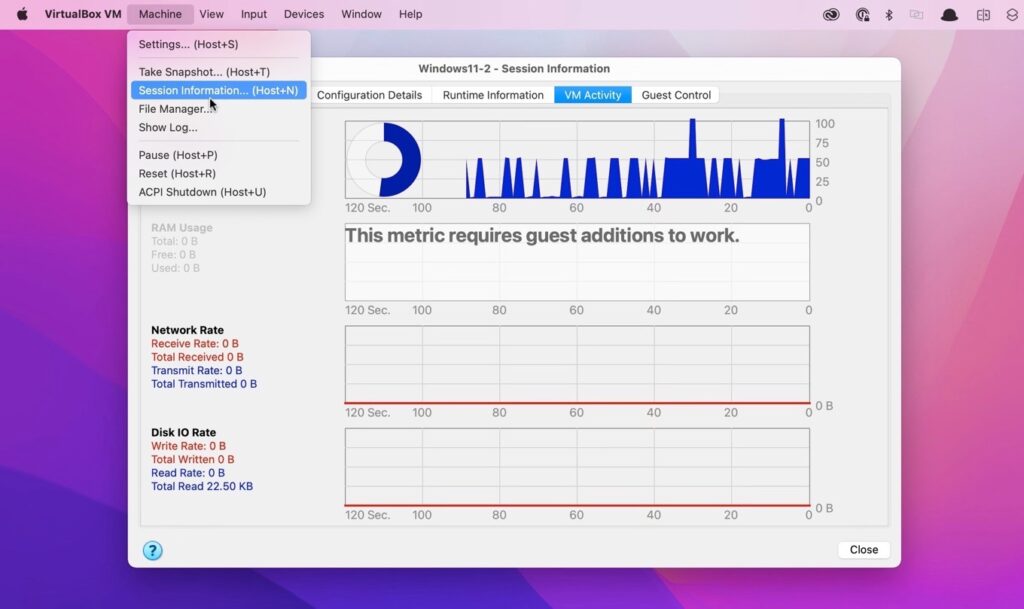
Task: Select the VM Activity tab
Action: point(592,95)
